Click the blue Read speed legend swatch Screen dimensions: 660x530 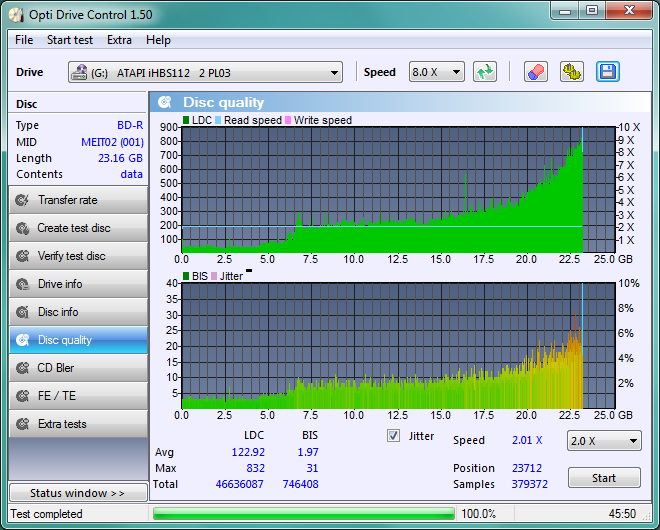218,120
